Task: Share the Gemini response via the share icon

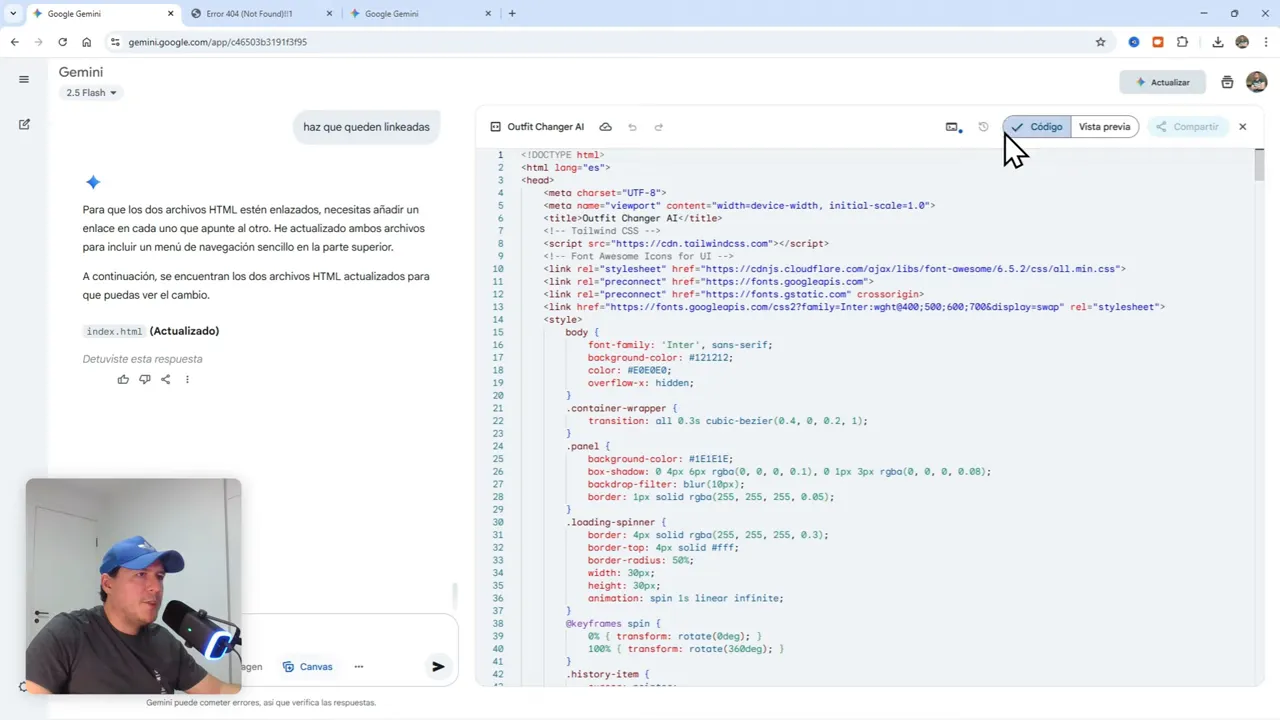Action: tap(166, 379)
